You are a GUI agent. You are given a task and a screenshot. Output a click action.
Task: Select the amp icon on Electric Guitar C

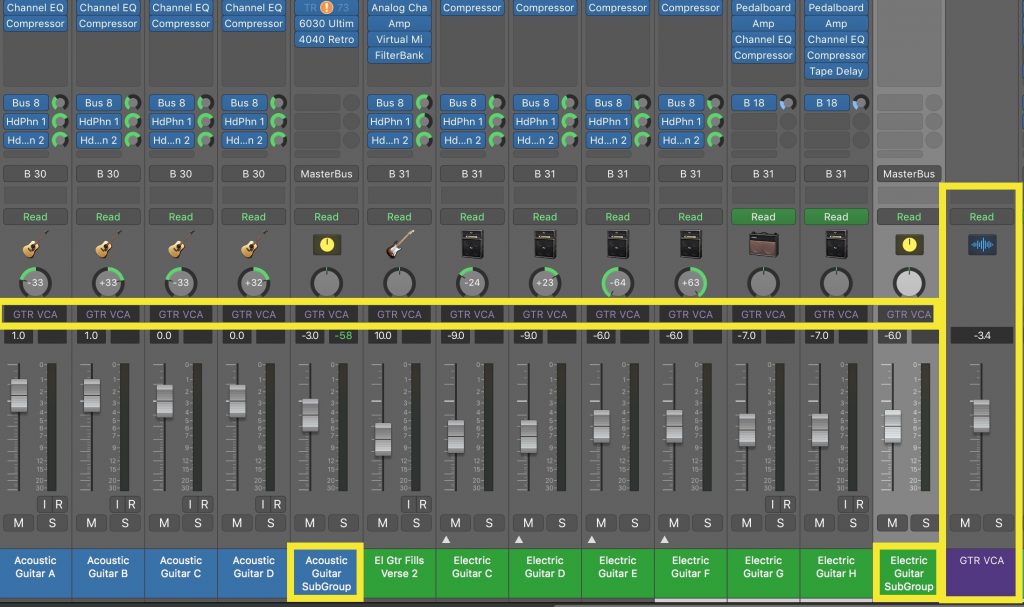[472, 246]
